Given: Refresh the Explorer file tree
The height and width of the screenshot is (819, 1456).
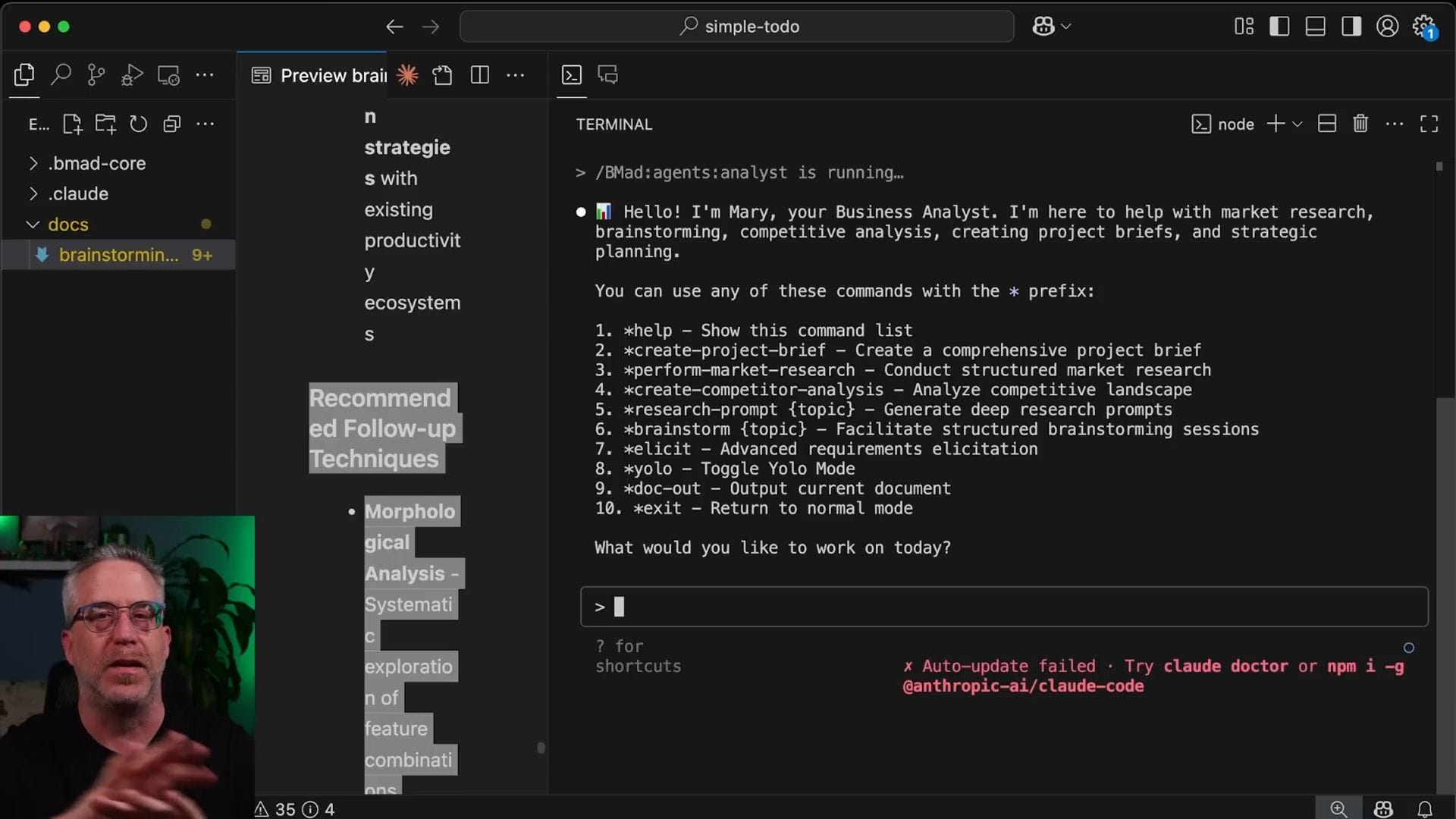Looking at the screenshot, I should click(x=138, y=124).
